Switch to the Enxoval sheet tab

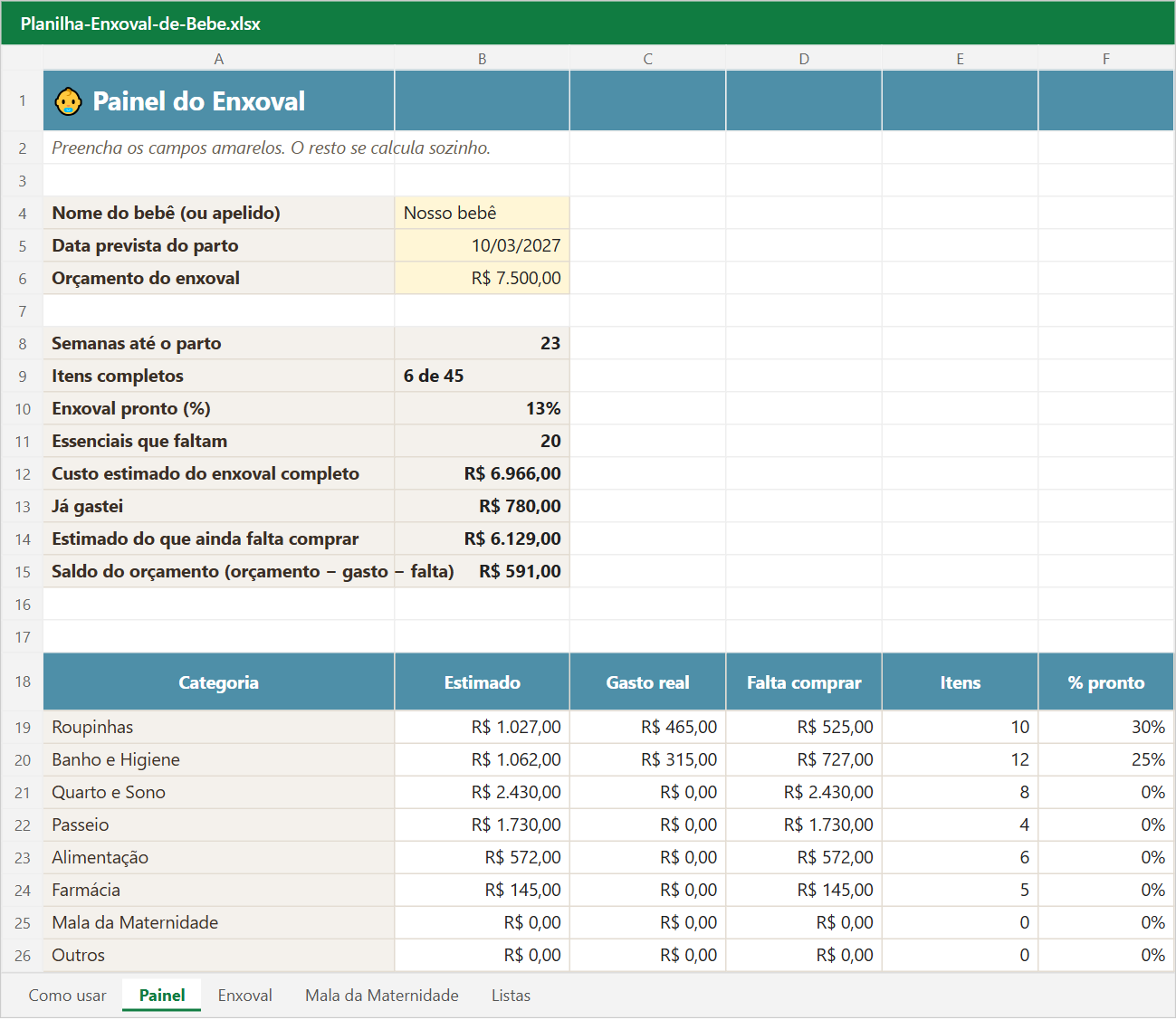(244, 996)
